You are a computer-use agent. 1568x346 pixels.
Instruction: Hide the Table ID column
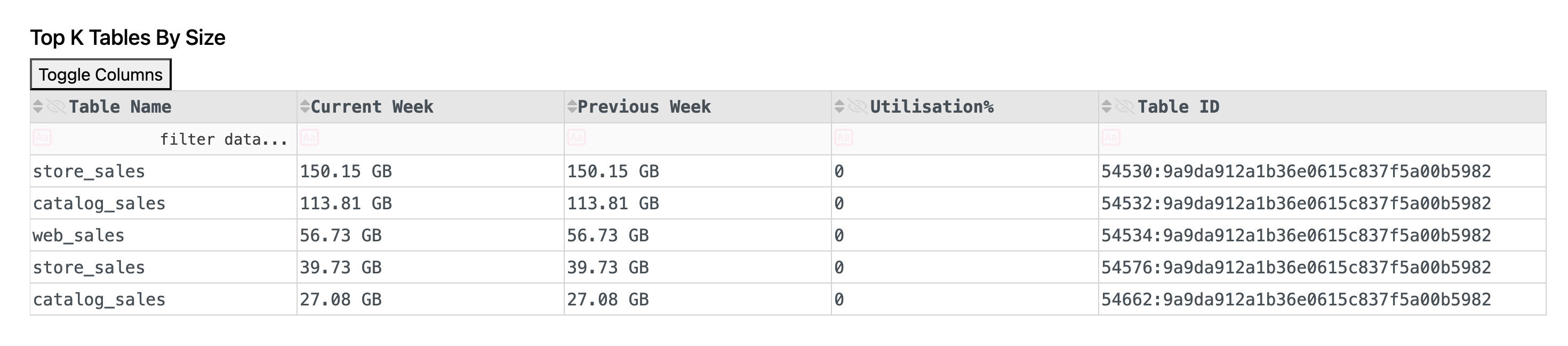pos(1124,107)
